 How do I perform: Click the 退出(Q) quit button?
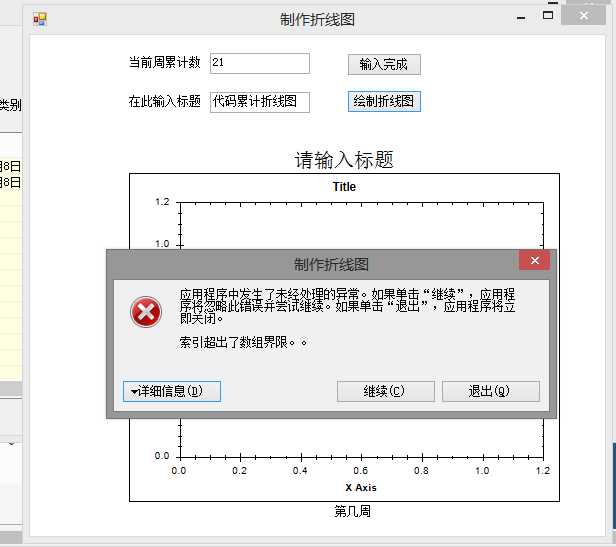point(491,391)
